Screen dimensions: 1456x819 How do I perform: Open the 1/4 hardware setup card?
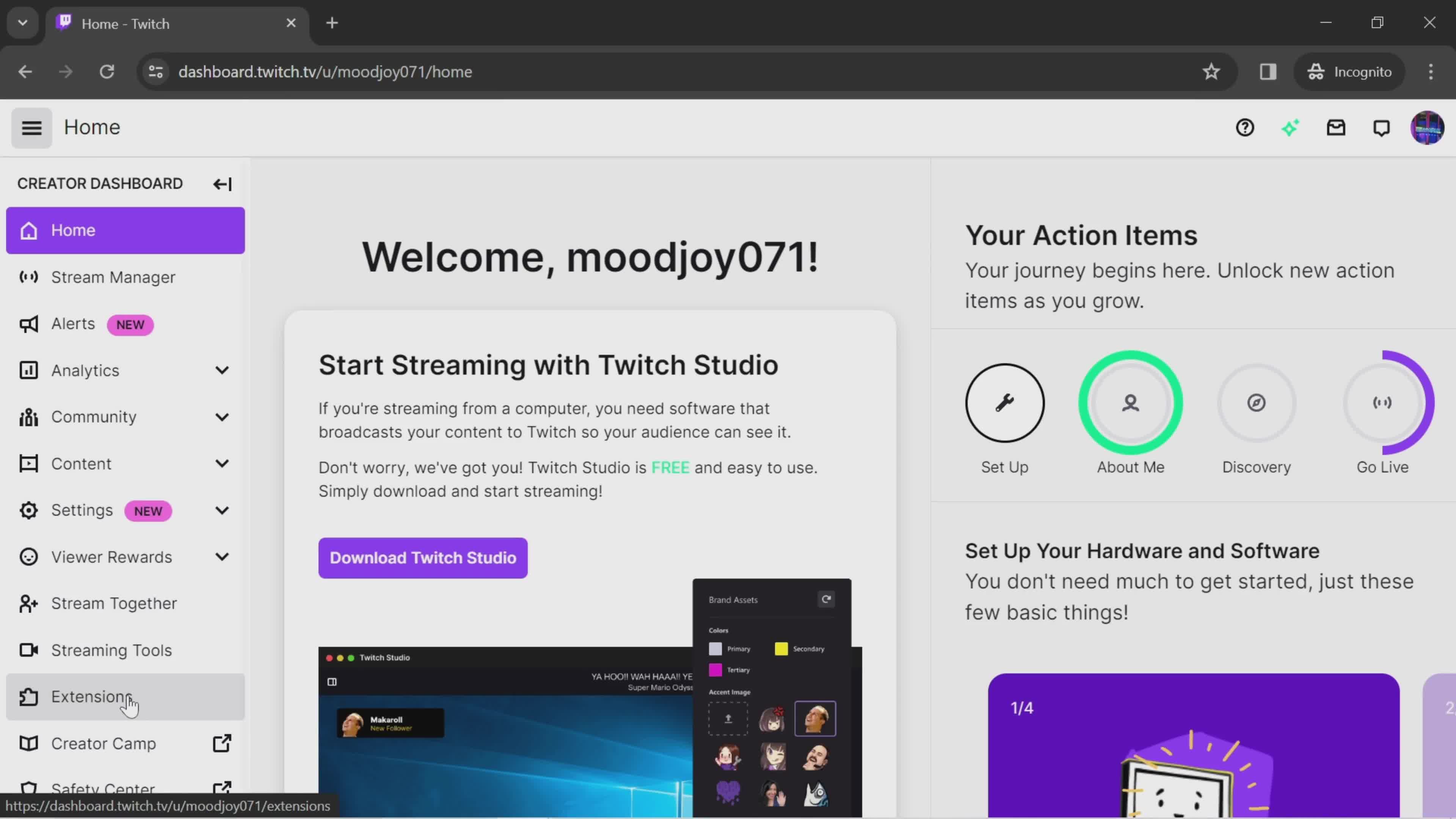coord(1193,745)
